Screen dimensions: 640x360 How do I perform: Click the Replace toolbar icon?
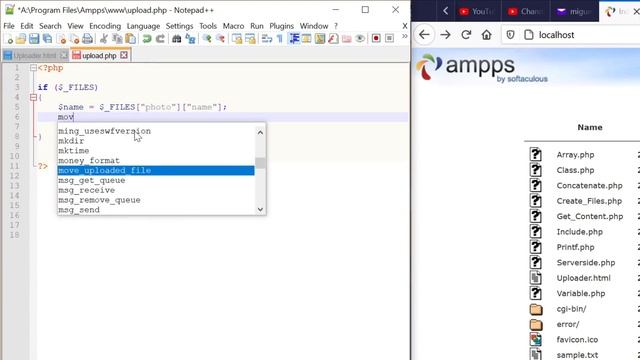[x=190, y=39]
